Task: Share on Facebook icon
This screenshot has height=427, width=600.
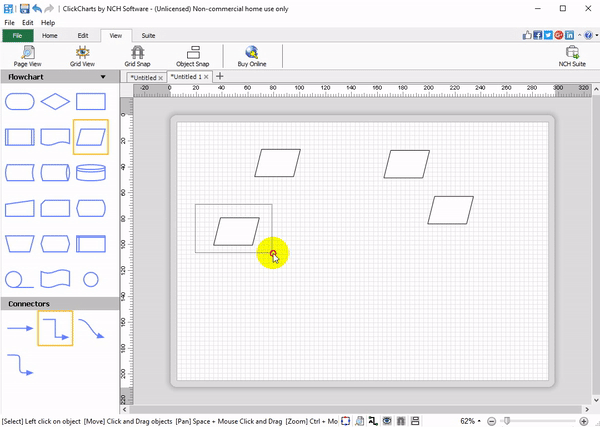Action: pos(538,35)
